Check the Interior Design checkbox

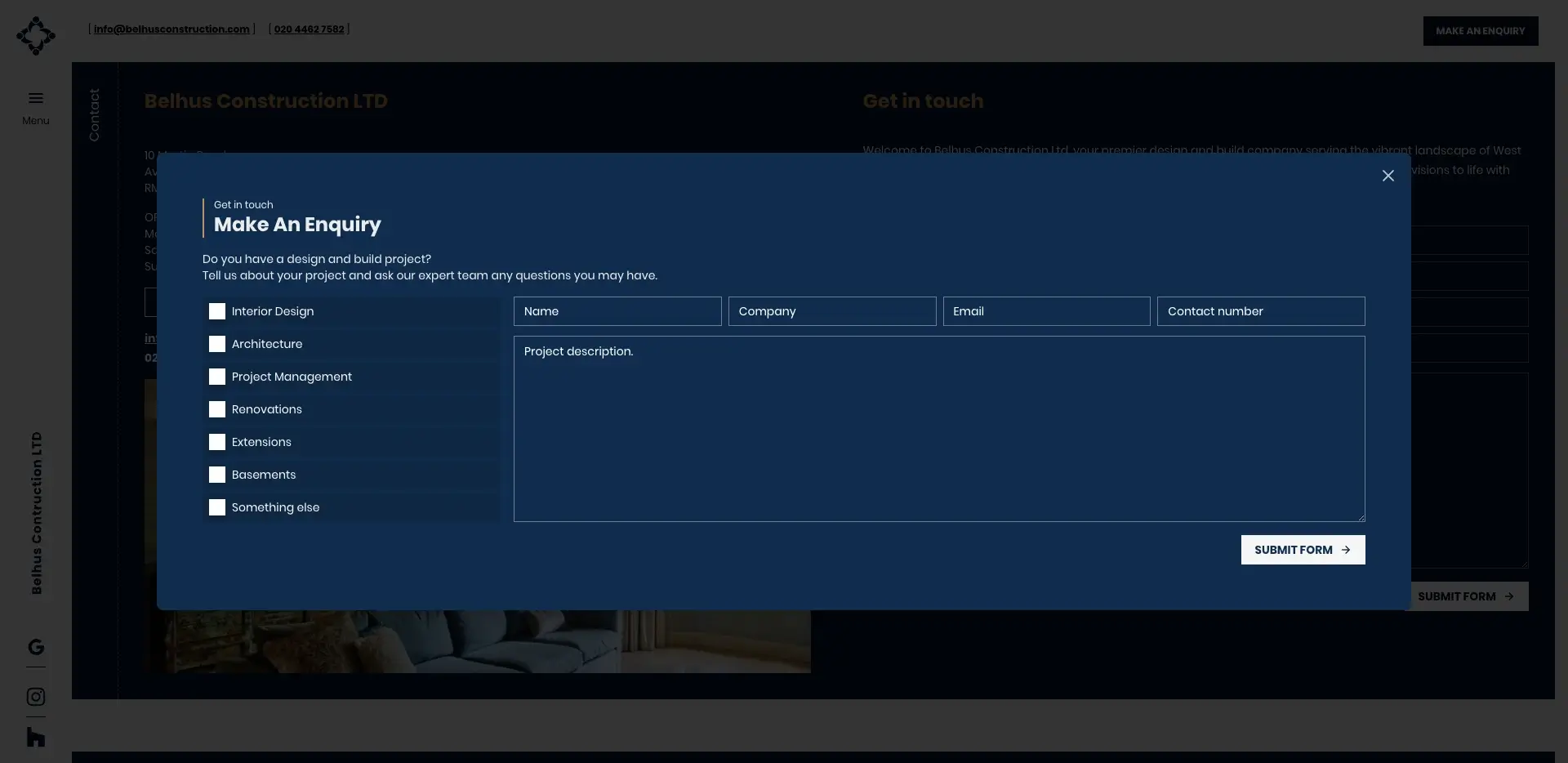pos(217,311)
